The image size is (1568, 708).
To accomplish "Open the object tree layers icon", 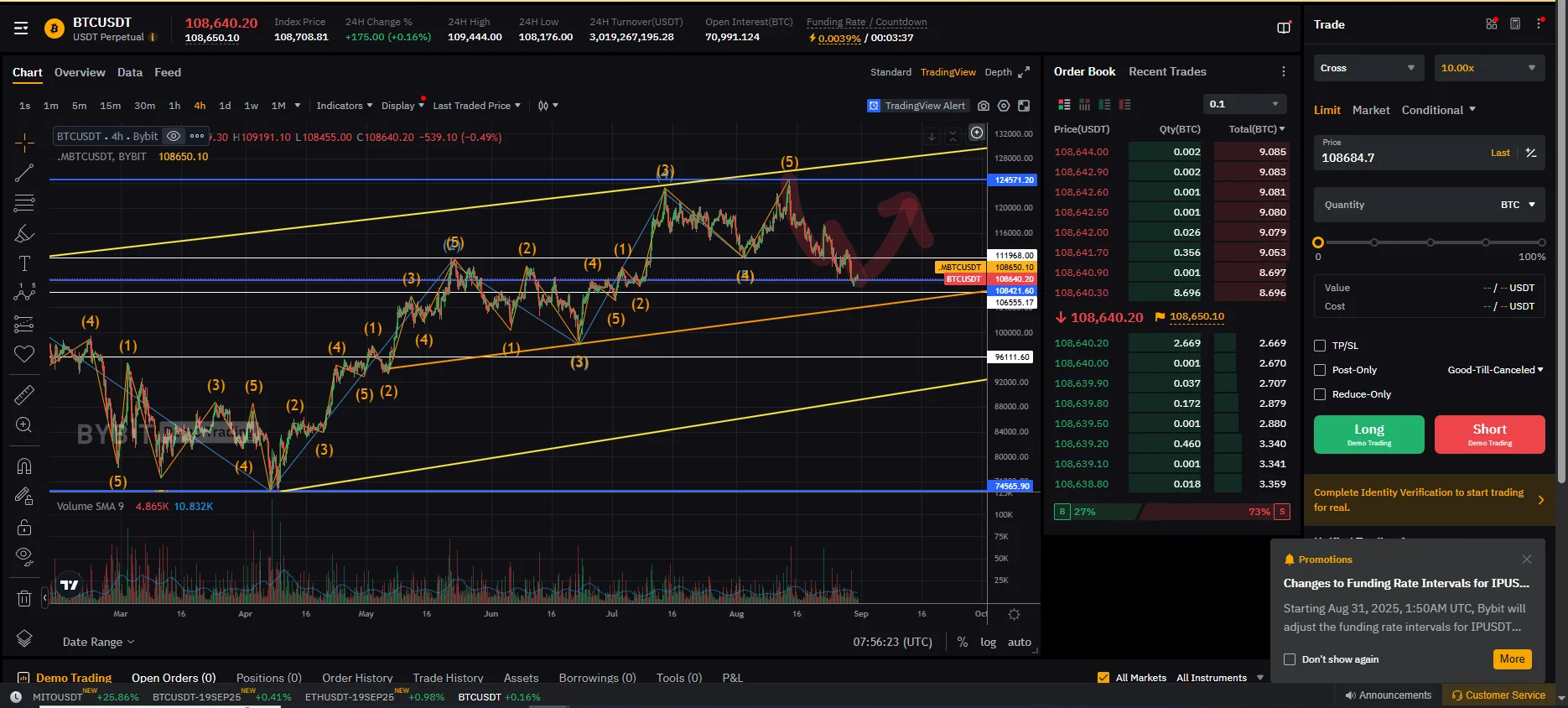I will 24,639.
